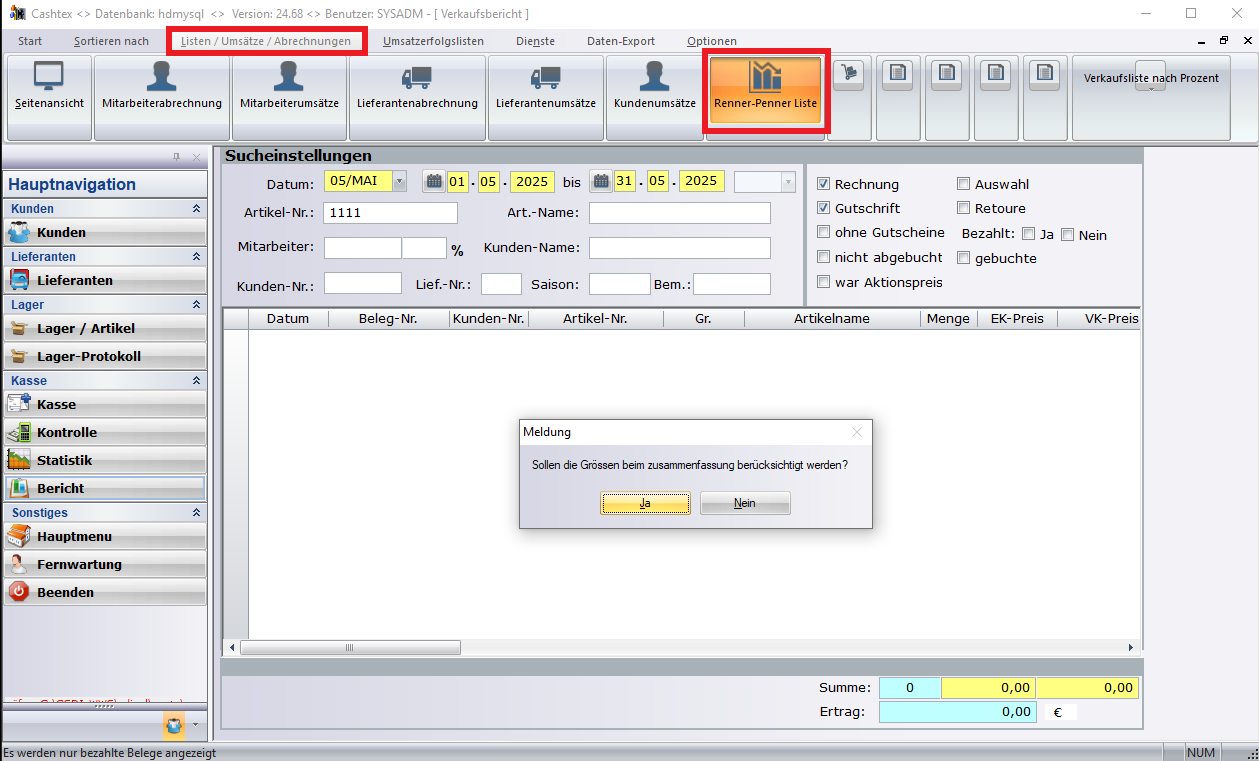Viewport: 1259px width, 761px height.
Task: Open the Seitenansicht print preview icon
Action: tap(49, 77)
